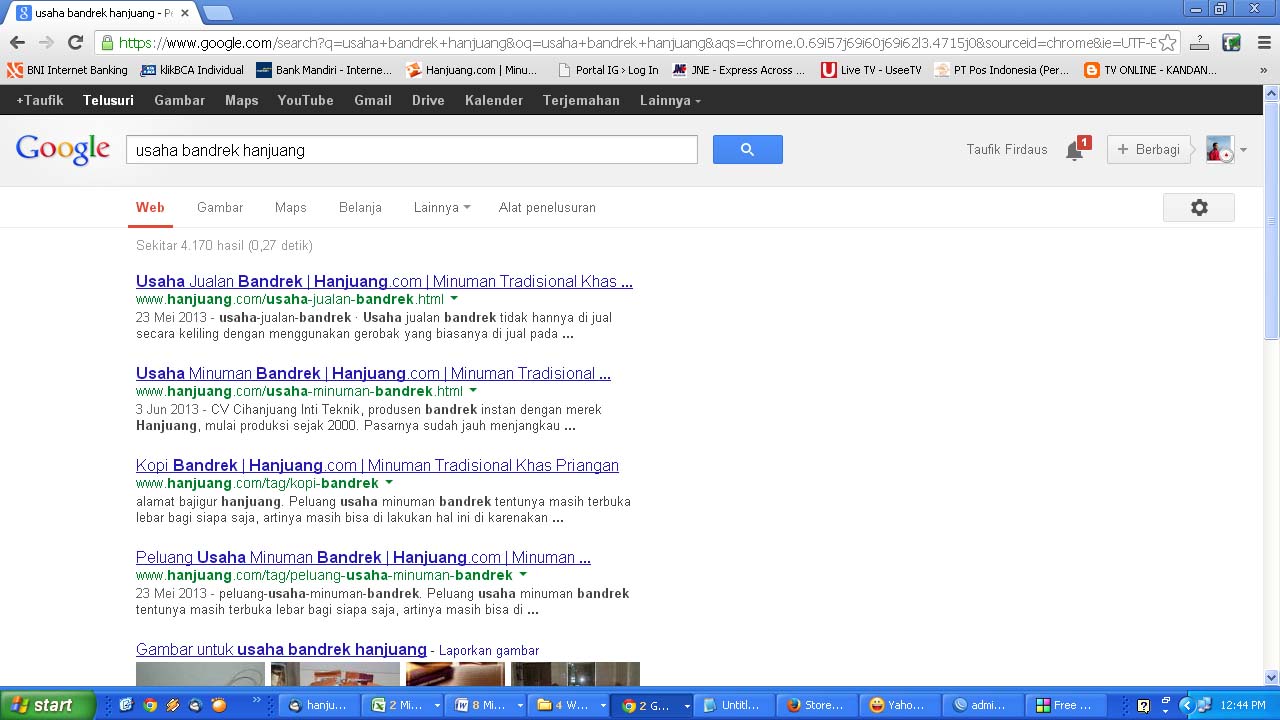Expand the Lainnya menu in the black bar

click(670, 100)
